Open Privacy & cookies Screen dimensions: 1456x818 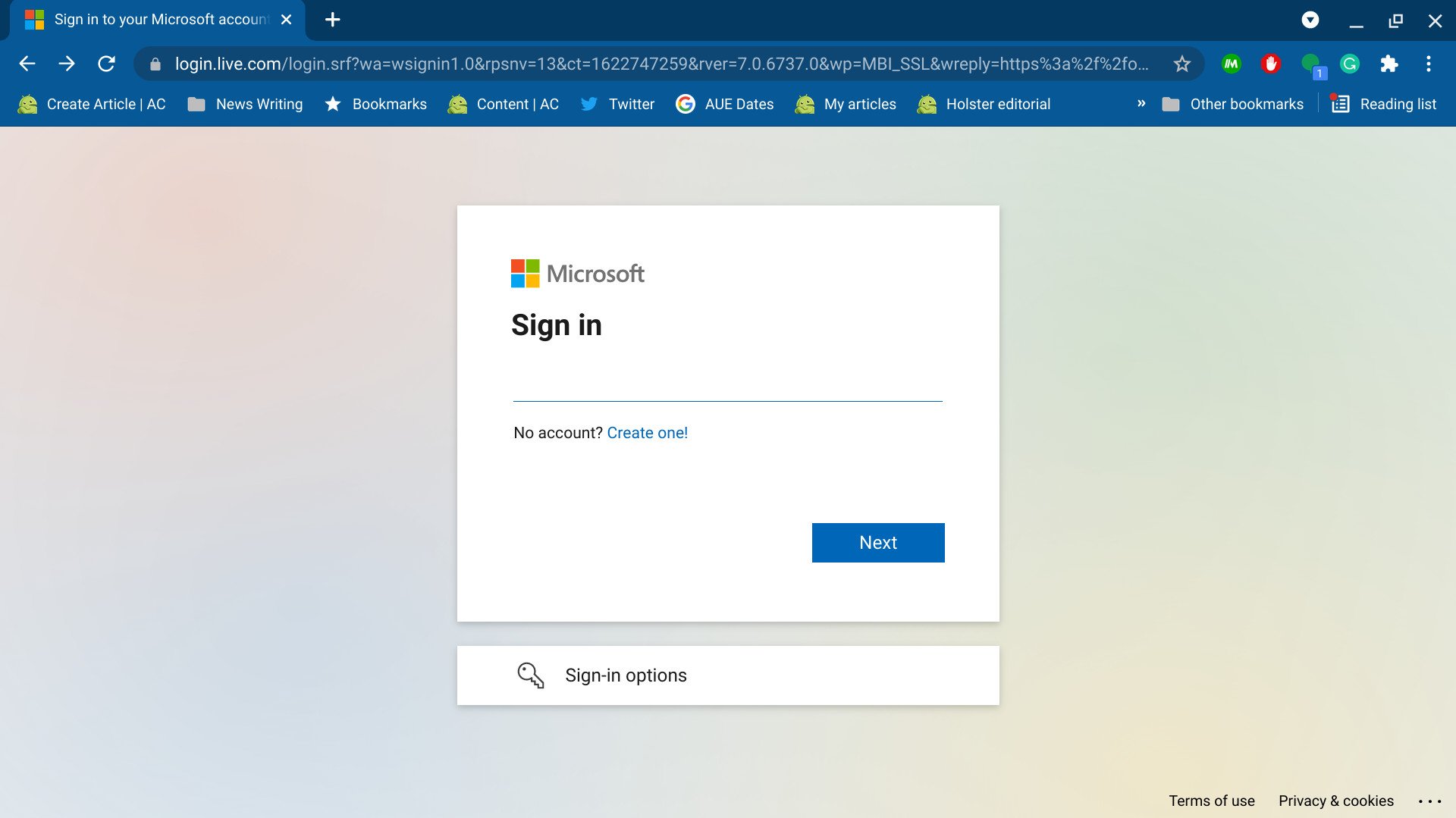(1336, 801)
